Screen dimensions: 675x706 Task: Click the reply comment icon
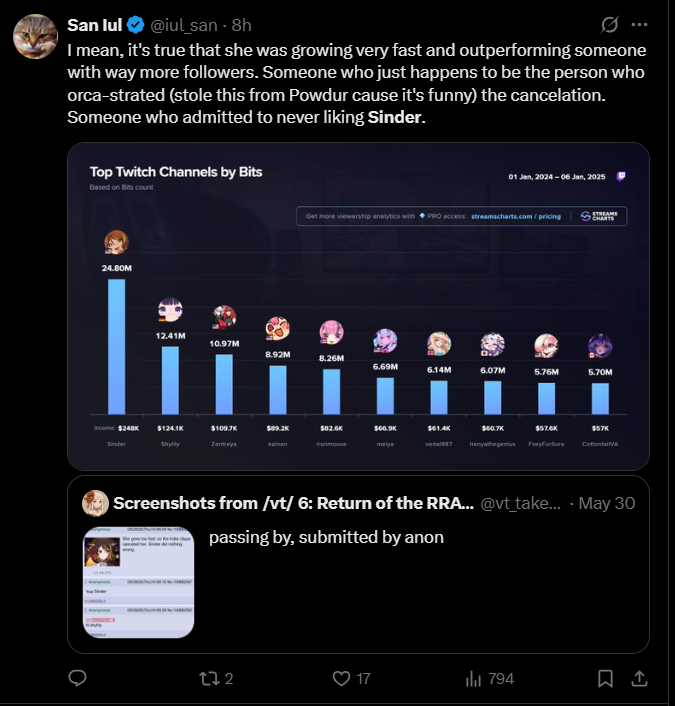[78, 678]
